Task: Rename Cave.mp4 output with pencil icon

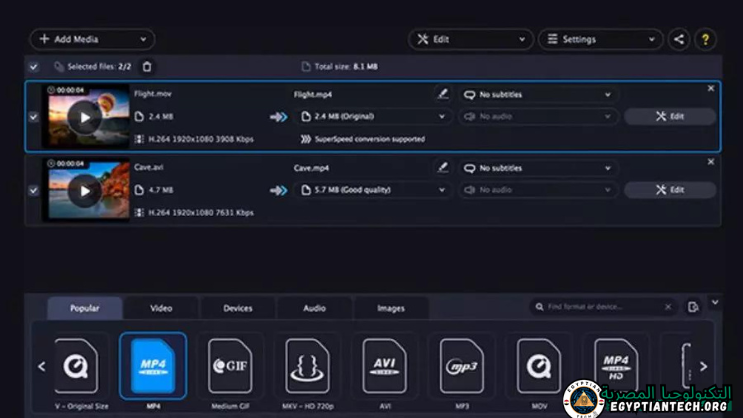Action: (x=443, y=168)
